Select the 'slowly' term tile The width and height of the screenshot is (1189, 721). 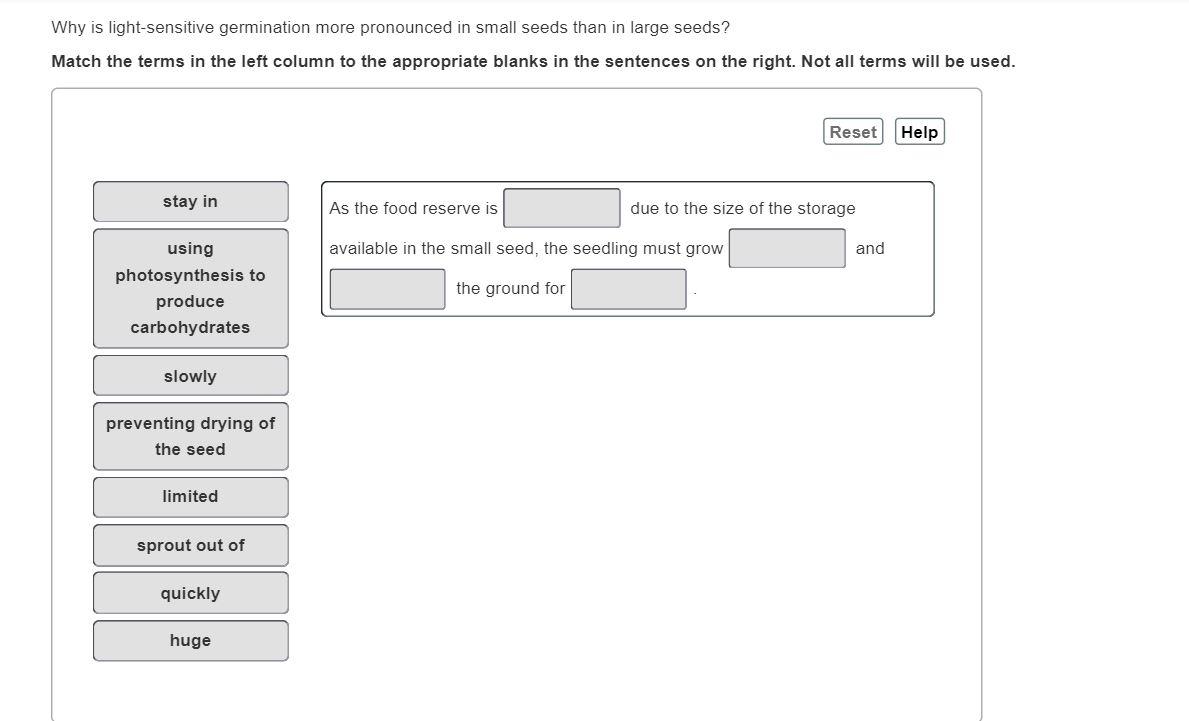[x=190, y=376]
